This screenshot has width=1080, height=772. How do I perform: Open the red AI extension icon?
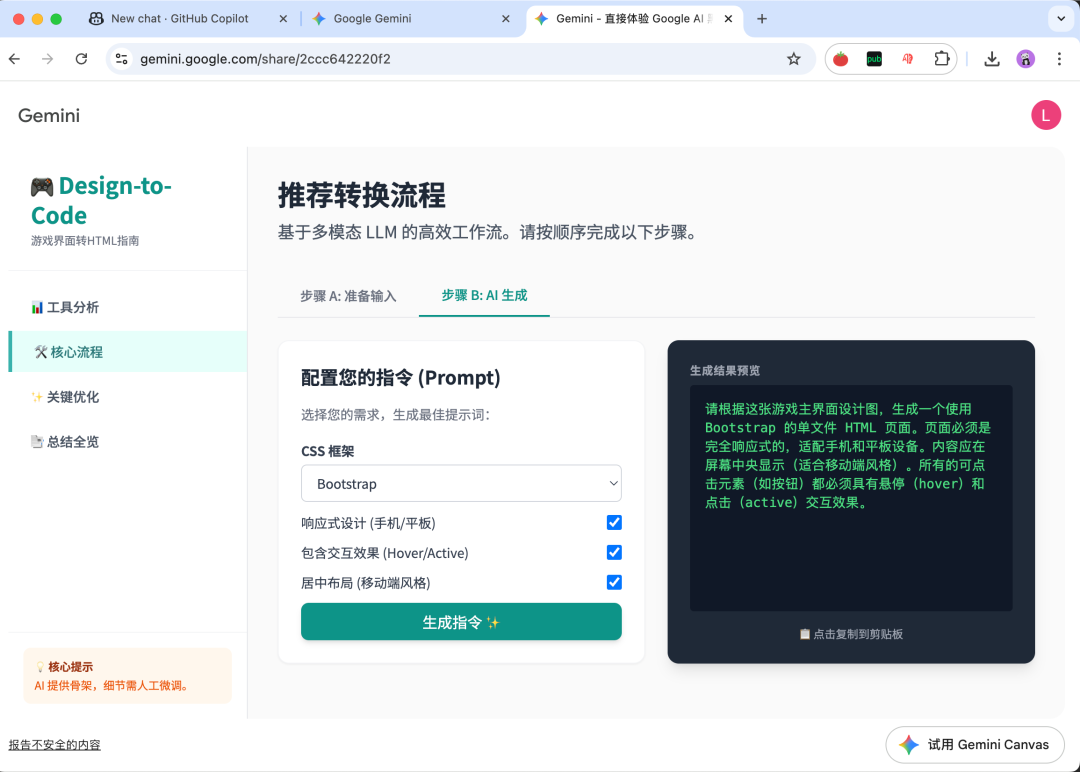pos(908,59)
